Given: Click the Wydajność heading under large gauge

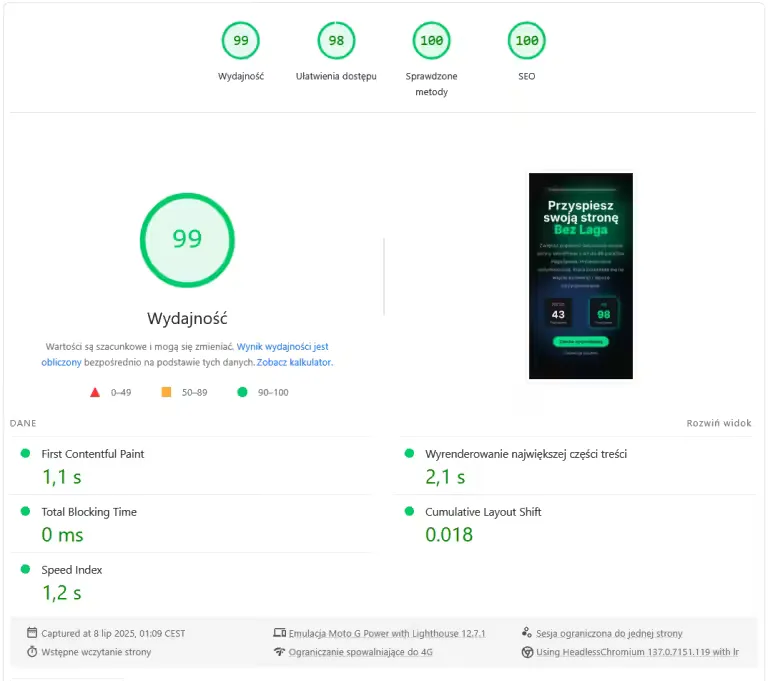Looking at the screenshot, I should point(187,318).
